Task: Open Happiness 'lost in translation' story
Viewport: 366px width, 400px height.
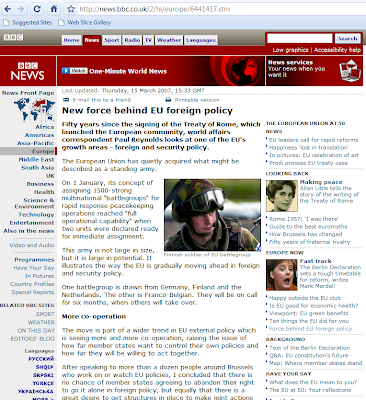Action: click(309, 147)
